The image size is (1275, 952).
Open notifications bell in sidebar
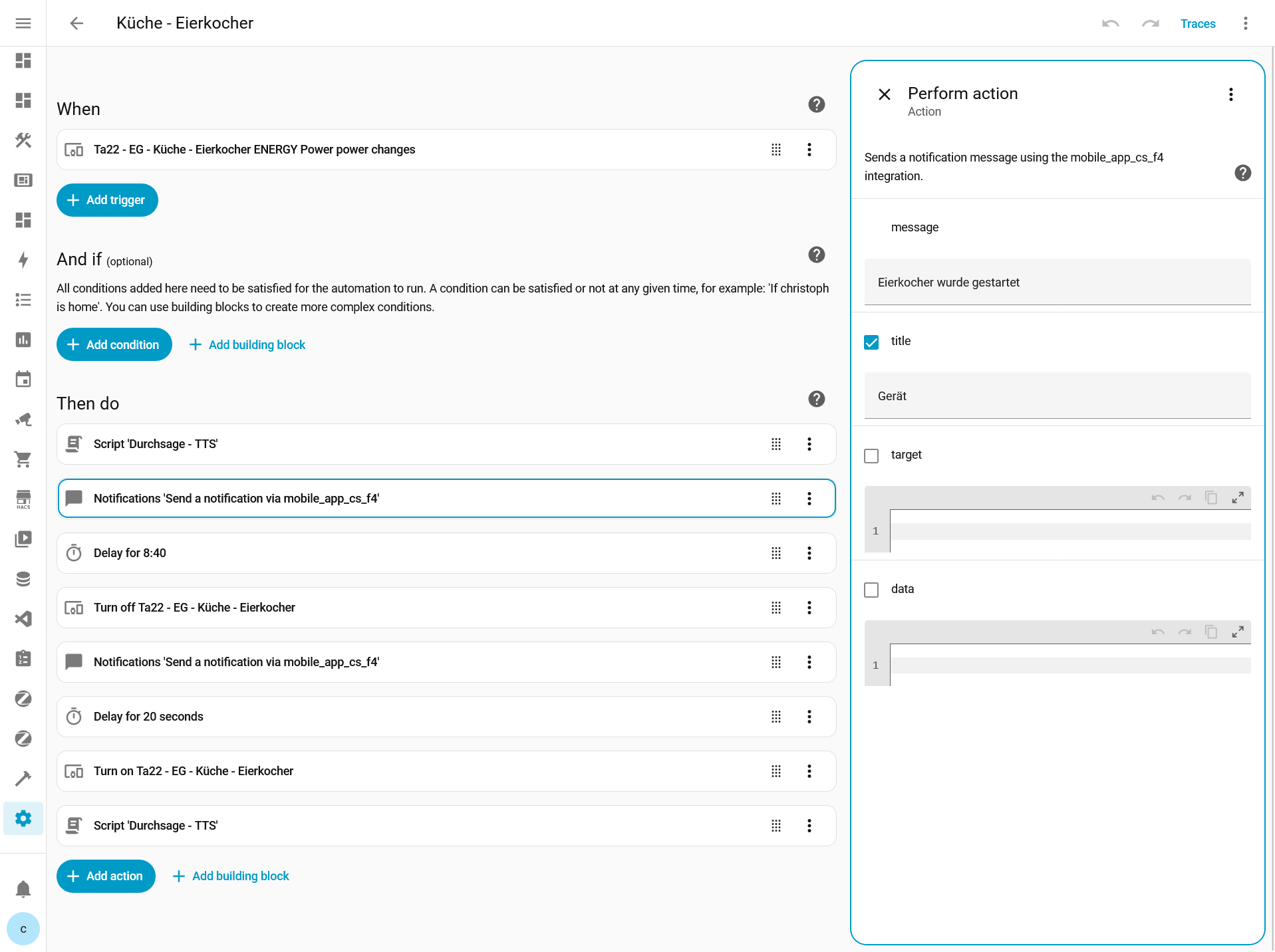tap(23, 889)
